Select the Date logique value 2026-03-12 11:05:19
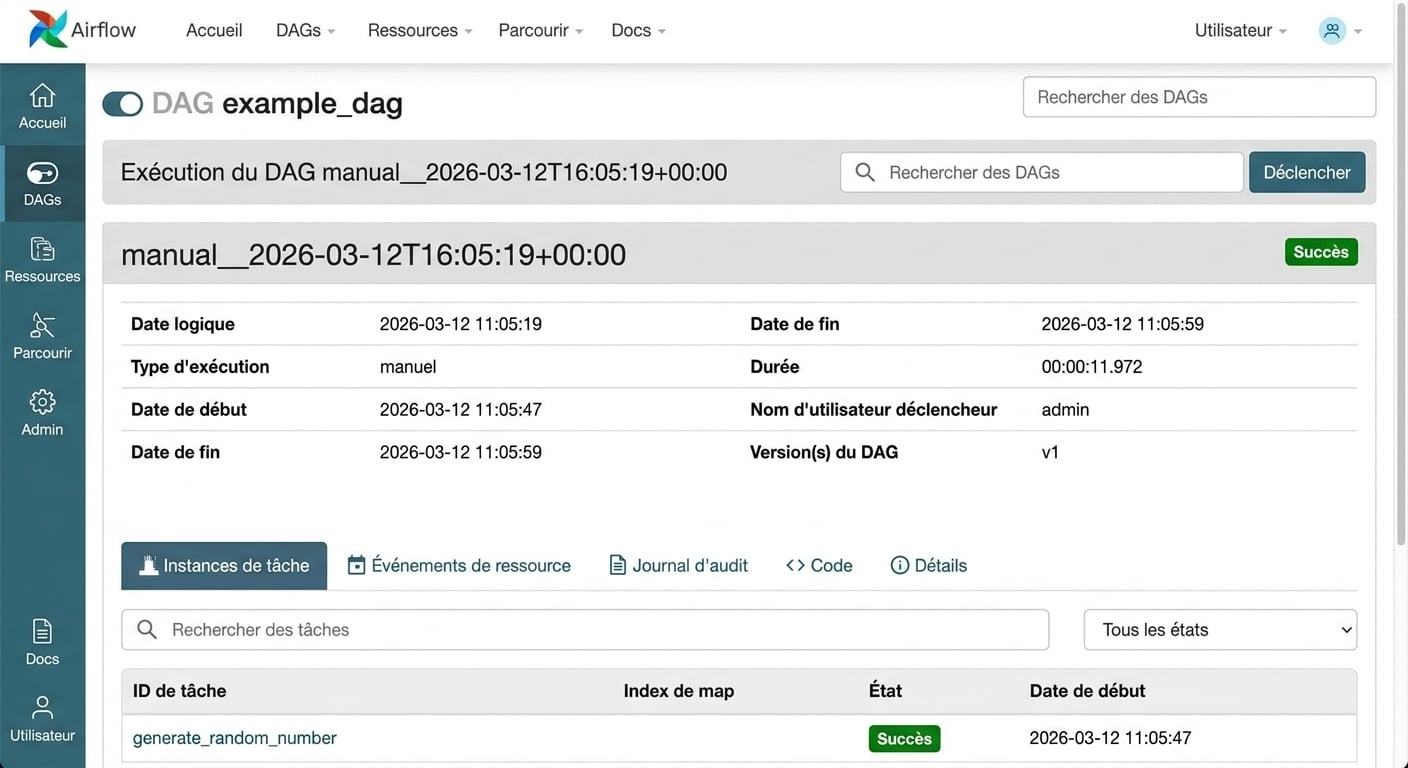Viewport: 1408px width, 768px height. coord(460,324)
